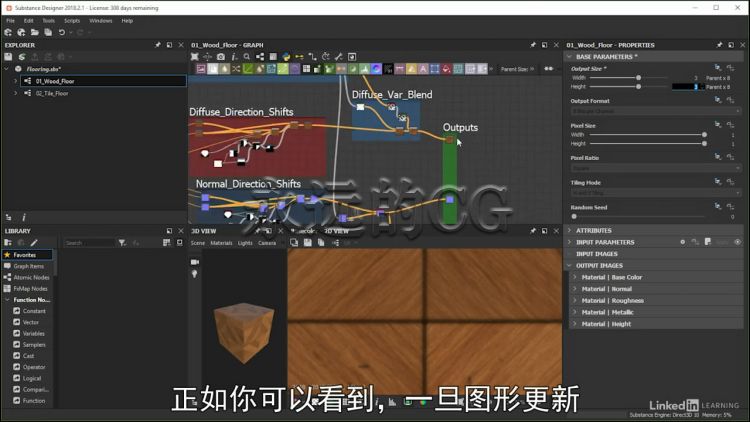Open the Help menu
750x422 pixels.
coord(127,21)
